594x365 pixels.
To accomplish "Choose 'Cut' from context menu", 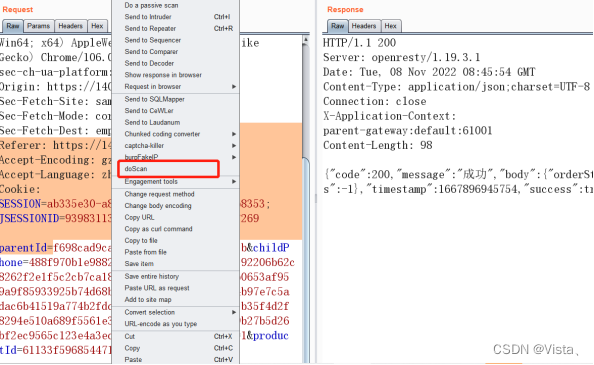I will [176, 337].
